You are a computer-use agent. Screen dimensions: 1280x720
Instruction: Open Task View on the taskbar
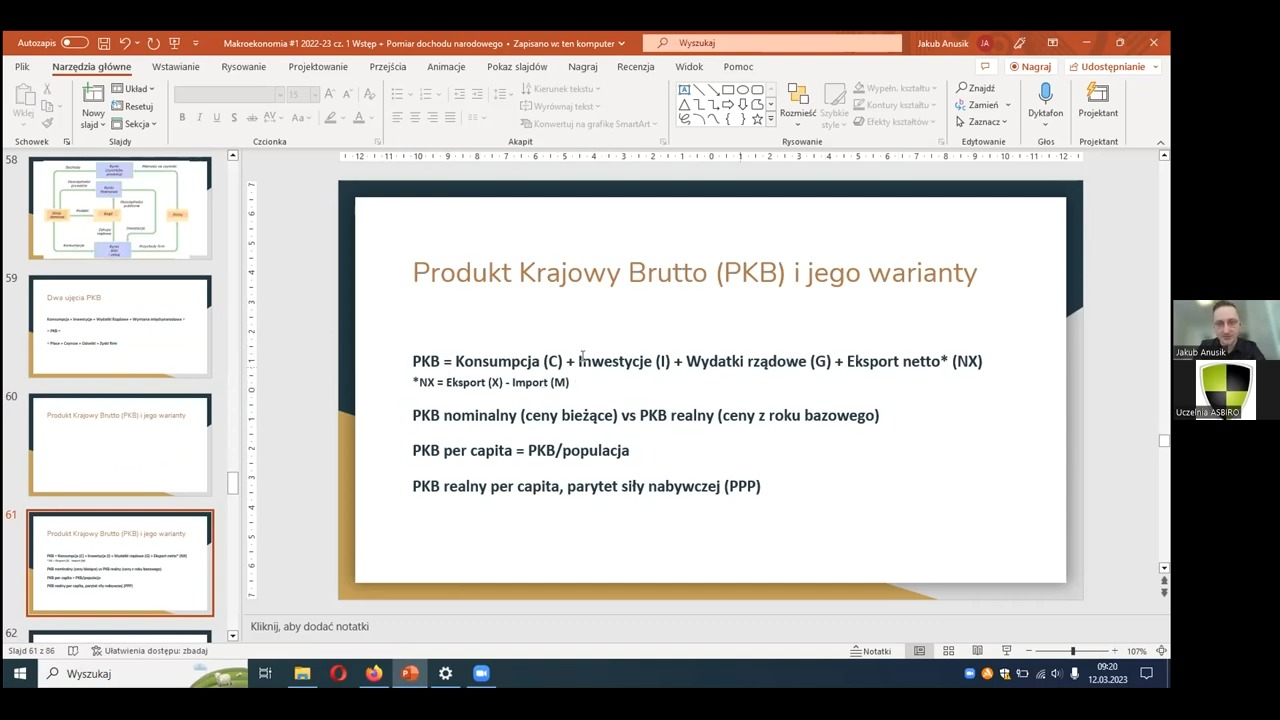point(265,674)
